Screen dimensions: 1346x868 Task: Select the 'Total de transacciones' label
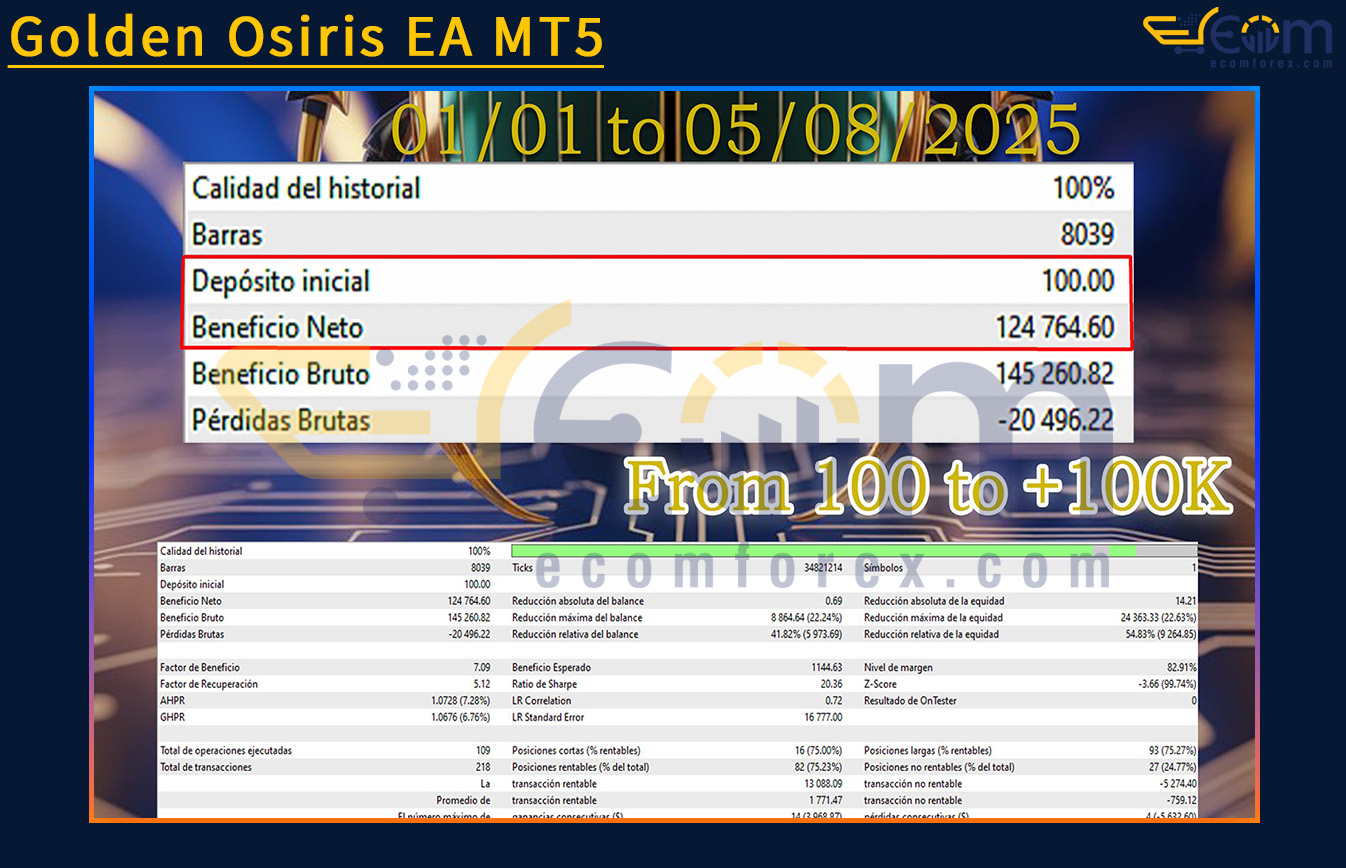pyautogui.click(x=206, y=767)
